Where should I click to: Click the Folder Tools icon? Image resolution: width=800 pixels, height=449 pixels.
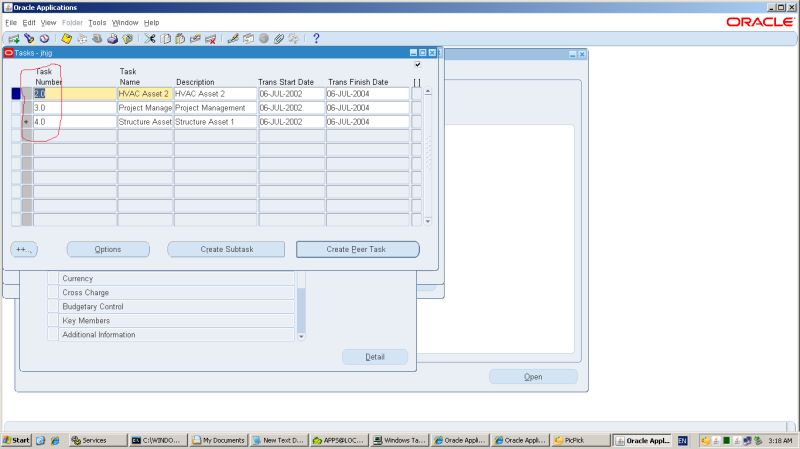tap(294, 39)
